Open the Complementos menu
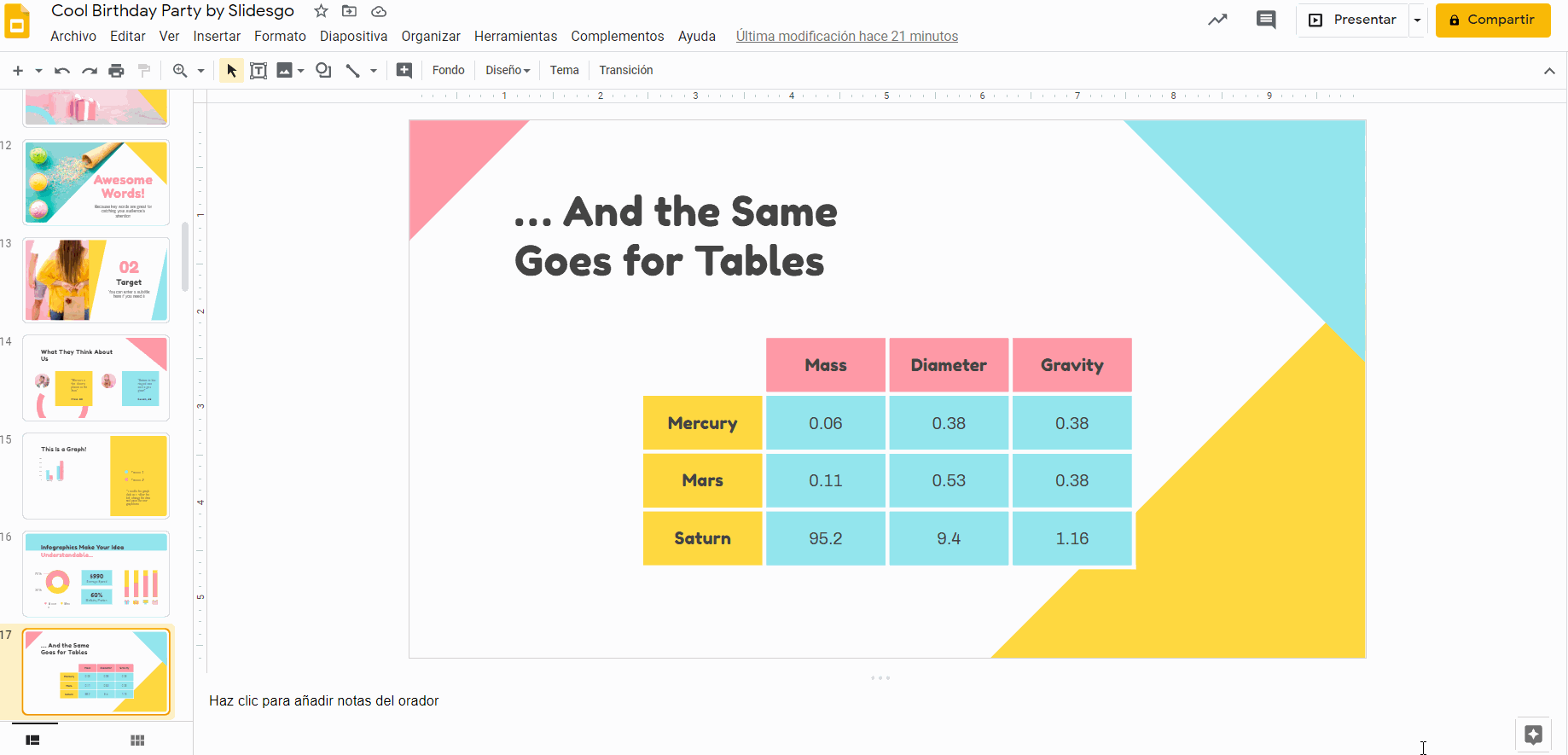The width and height of the screenshot is (1568, 755). [618, 36]
